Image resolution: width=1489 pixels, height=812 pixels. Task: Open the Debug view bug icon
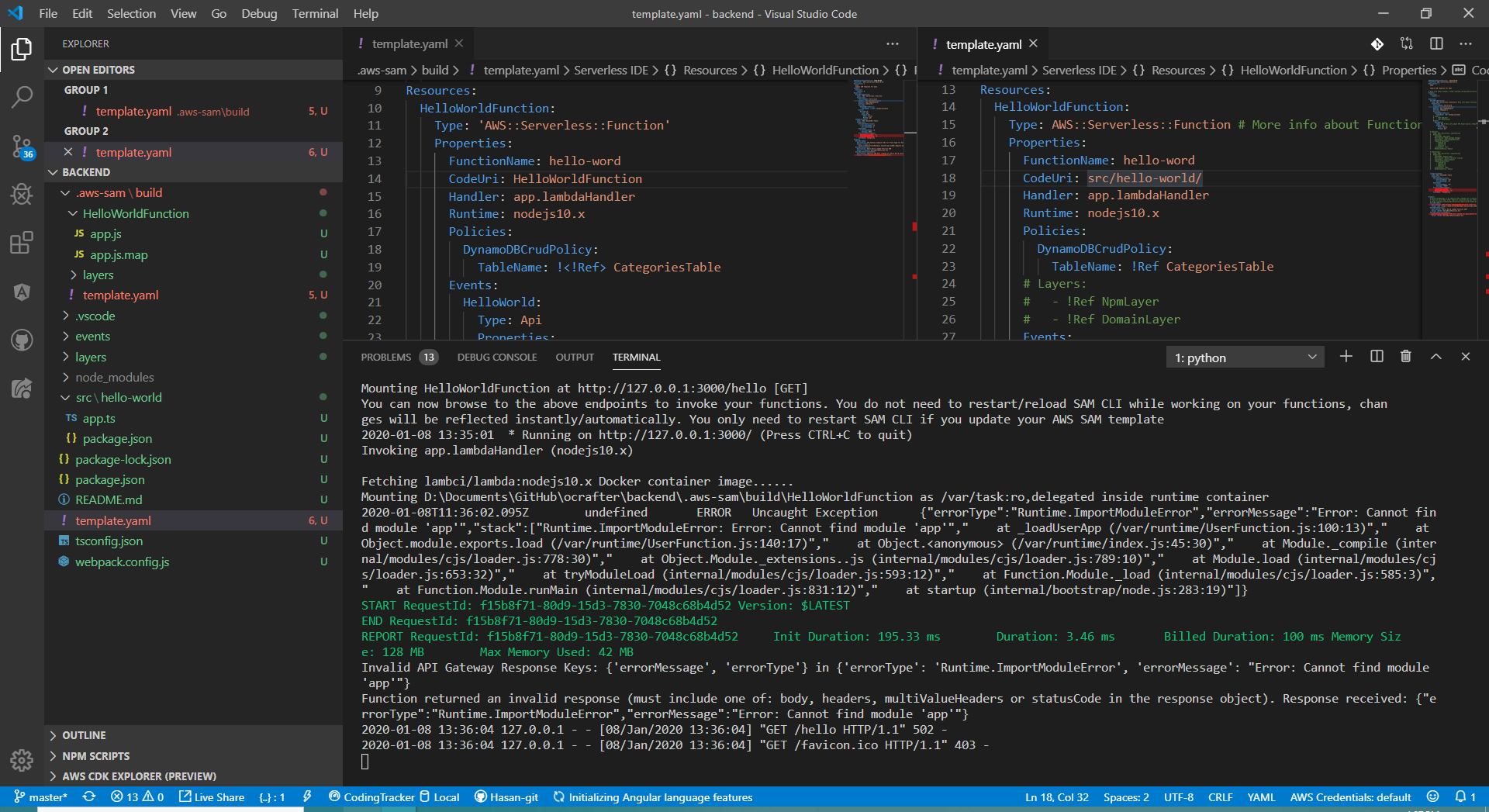point(22,194)
